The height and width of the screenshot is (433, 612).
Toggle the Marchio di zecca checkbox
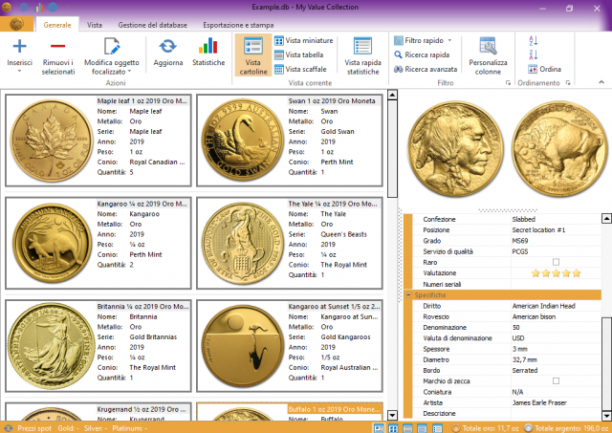[x=556, y=381]
